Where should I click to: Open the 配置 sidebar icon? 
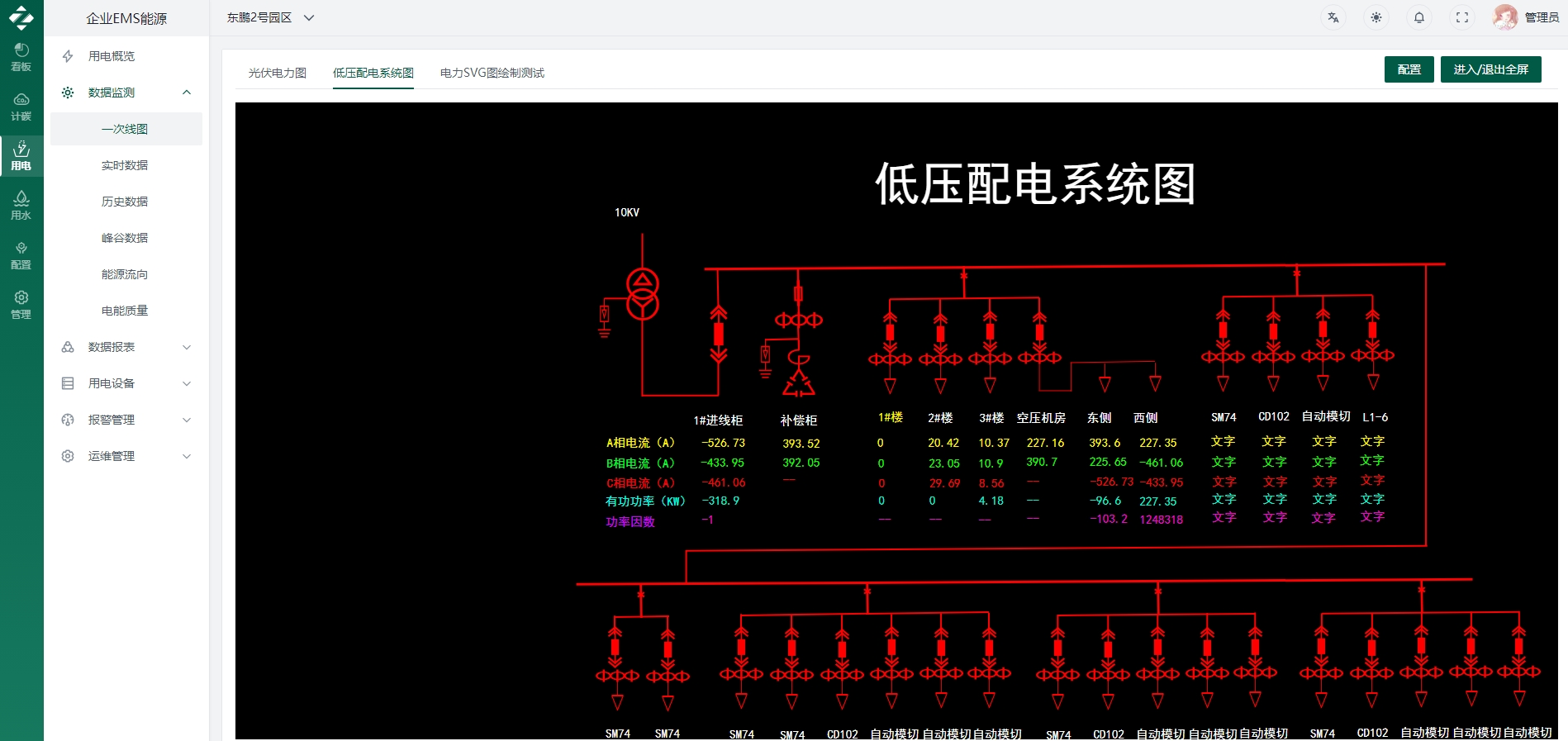coord(21,255)
